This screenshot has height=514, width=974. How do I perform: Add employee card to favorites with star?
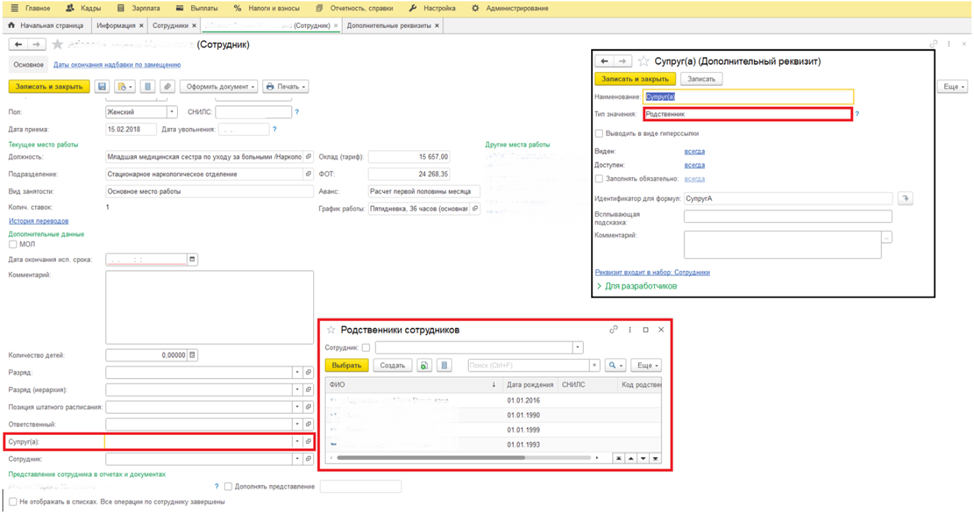coord(58,44)
